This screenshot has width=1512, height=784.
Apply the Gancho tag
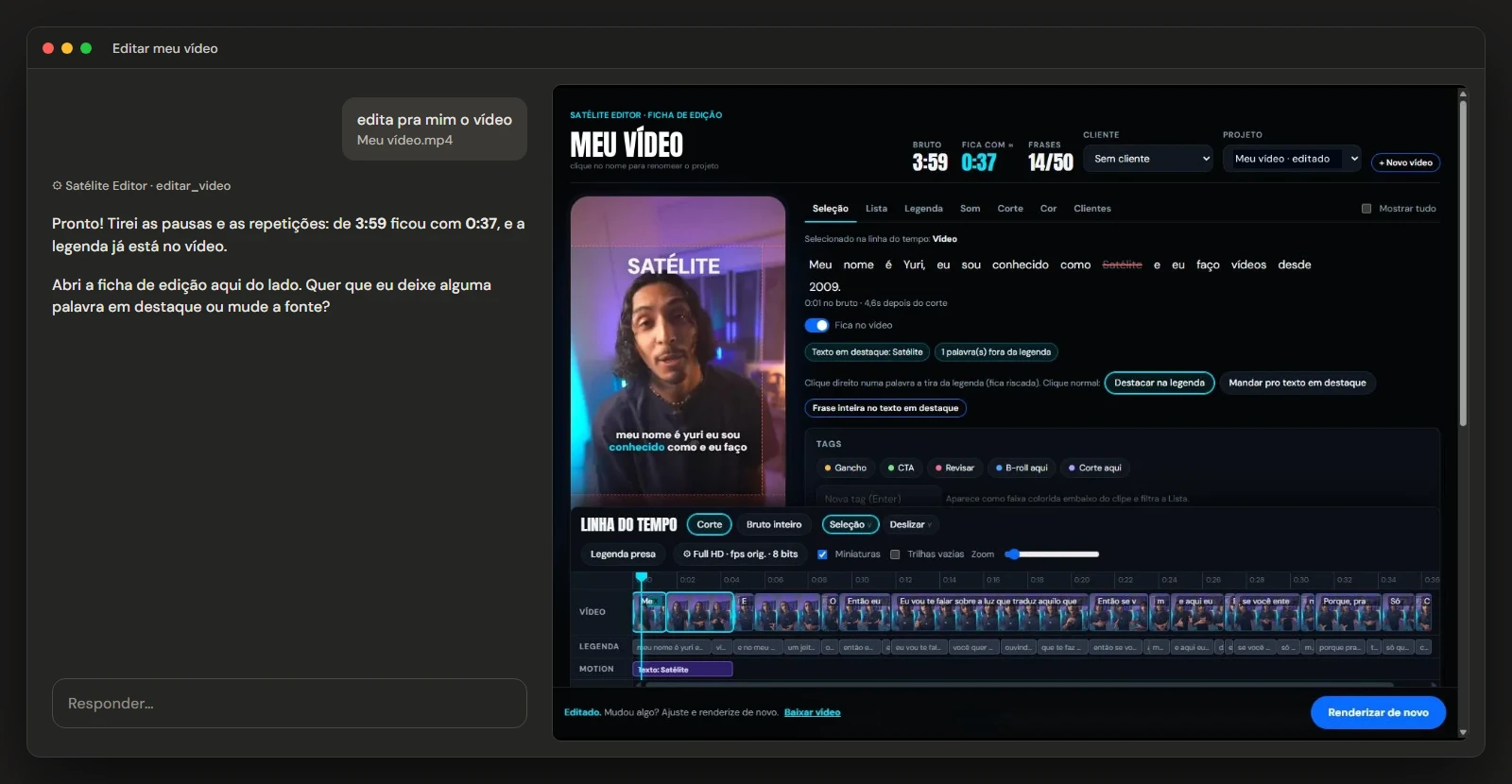pyautogui.click(x=845, y=468)
